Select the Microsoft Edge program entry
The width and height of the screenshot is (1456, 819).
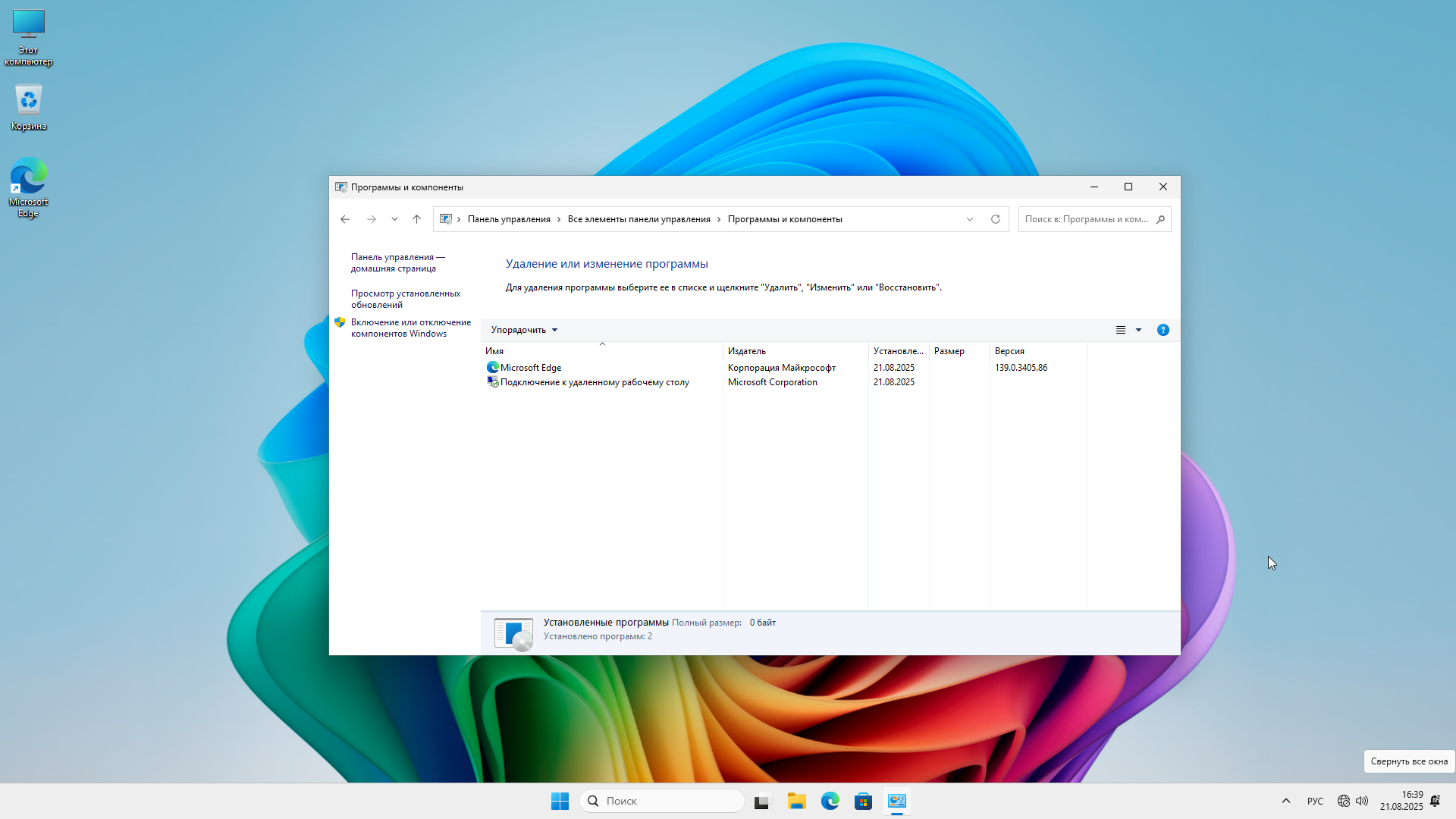531,368
